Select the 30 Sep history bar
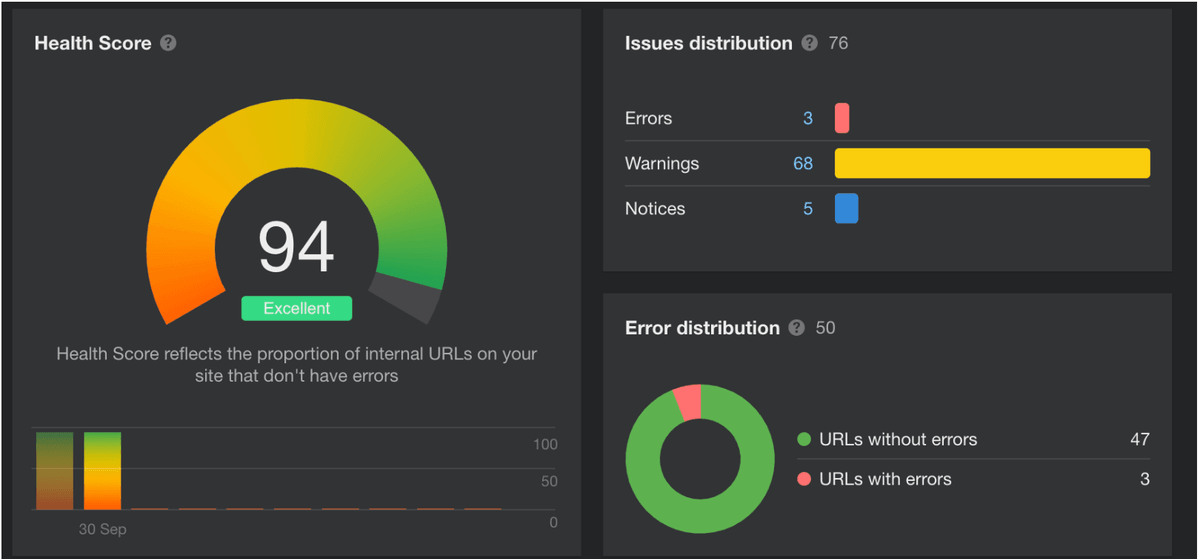 tap(102, 471)
